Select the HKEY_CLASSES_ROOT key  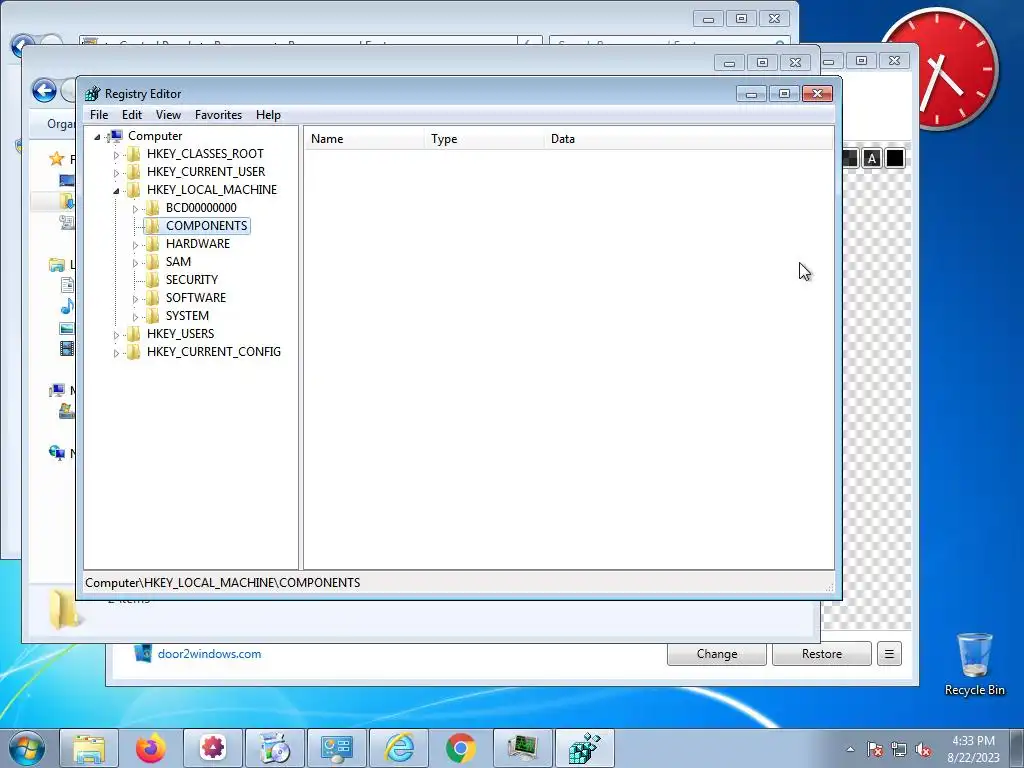point(205,153)
